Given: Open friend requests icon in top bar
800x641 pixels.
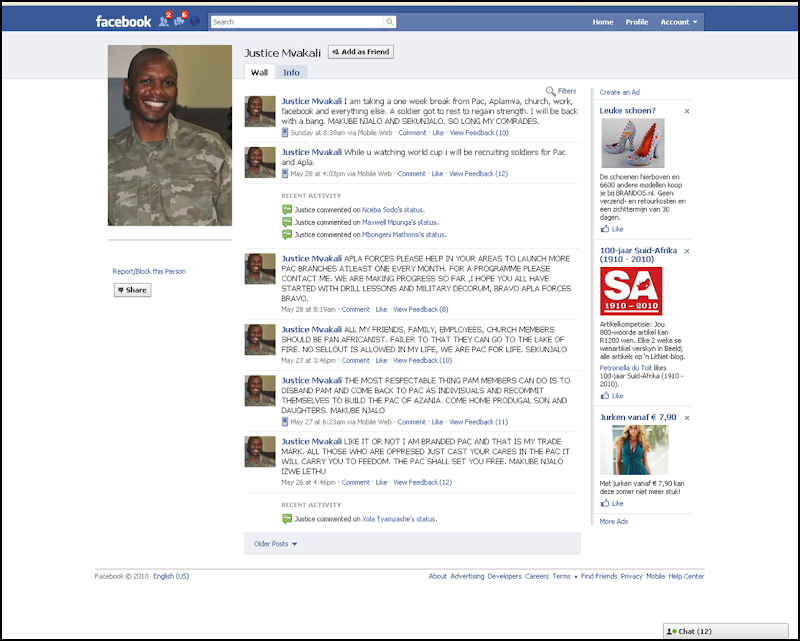Looking at the screenshot, I should pyautogui.click(x=163, y=21).
